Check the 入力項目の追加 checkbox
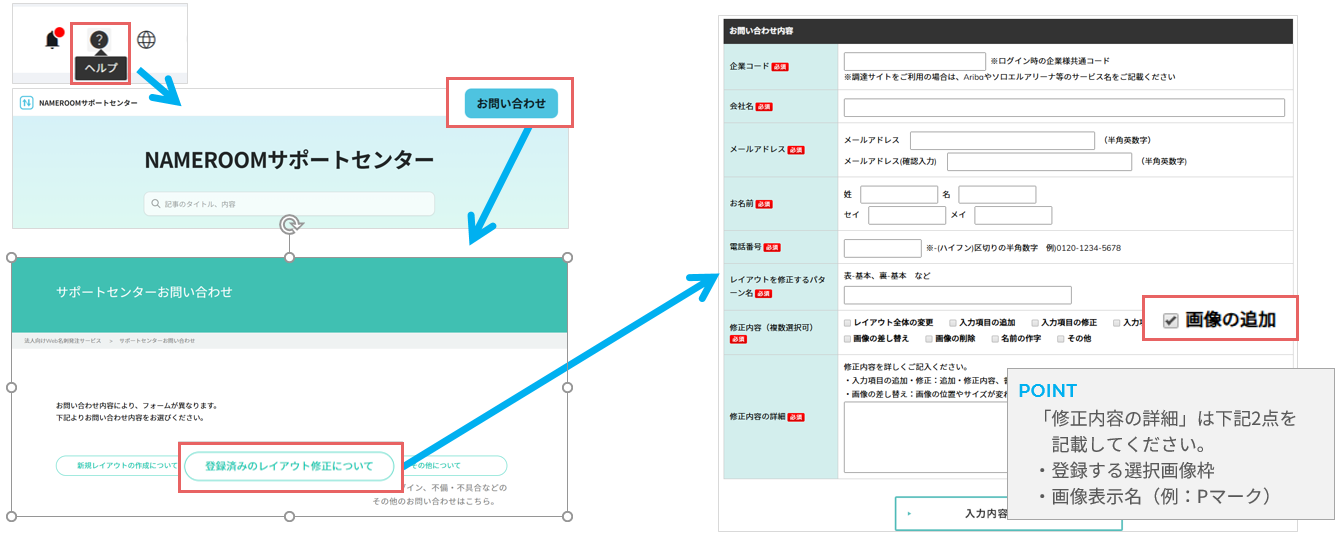Screen dimensions: 1344x543 [953, 323]
